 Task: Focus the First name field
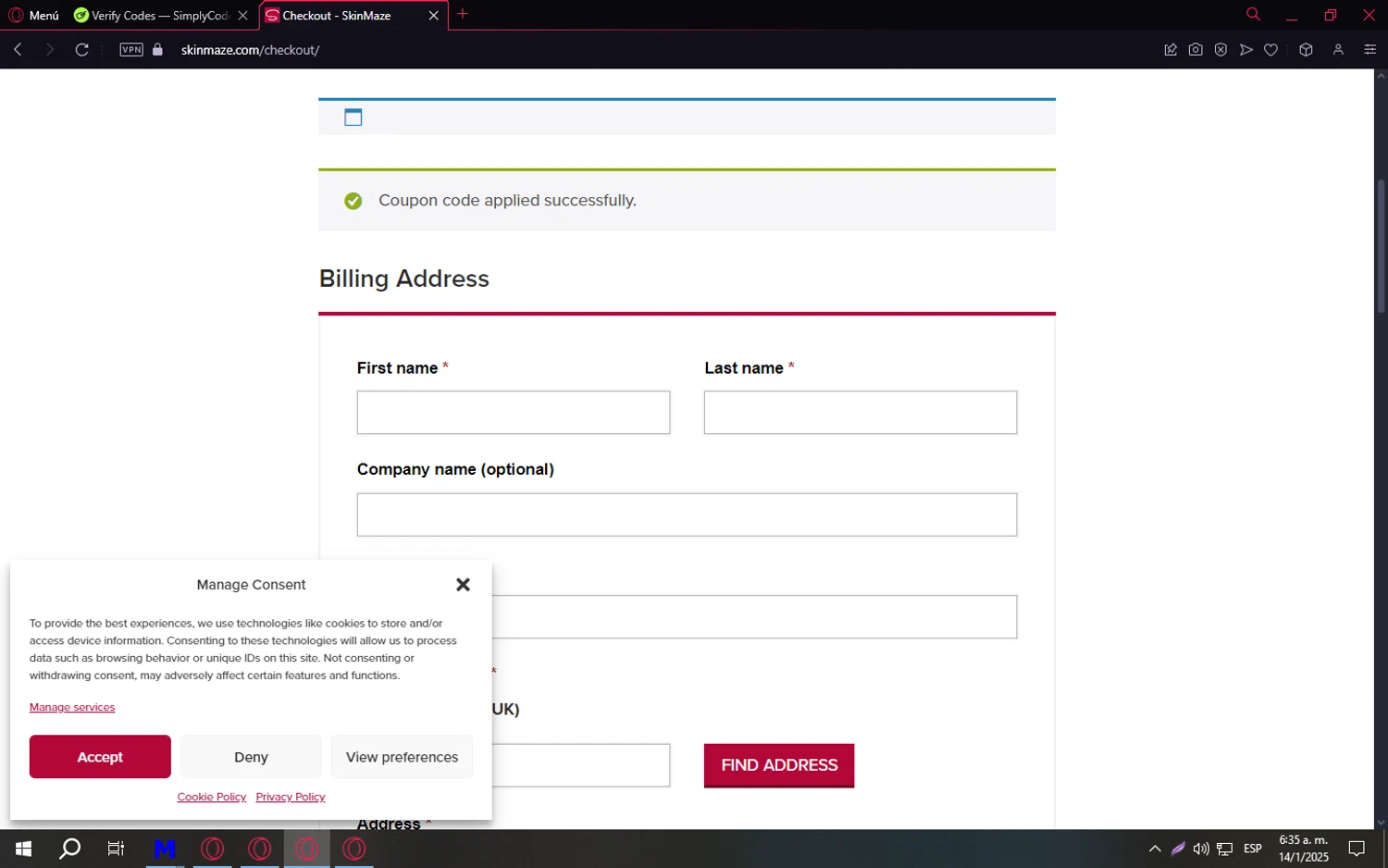pyautogui.click(x=514, y=413)
